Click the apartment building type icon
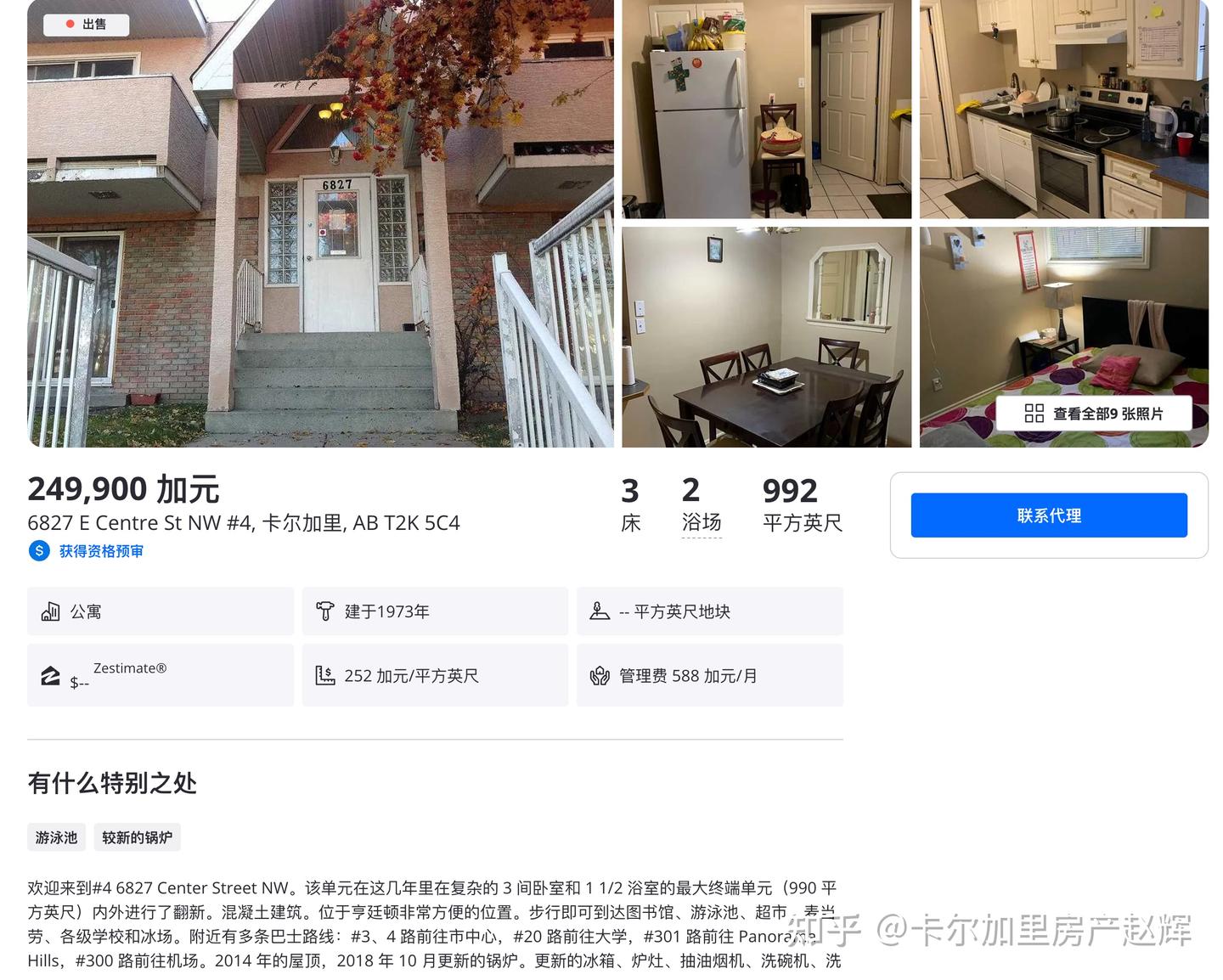1223x980 pixels. 50,611
